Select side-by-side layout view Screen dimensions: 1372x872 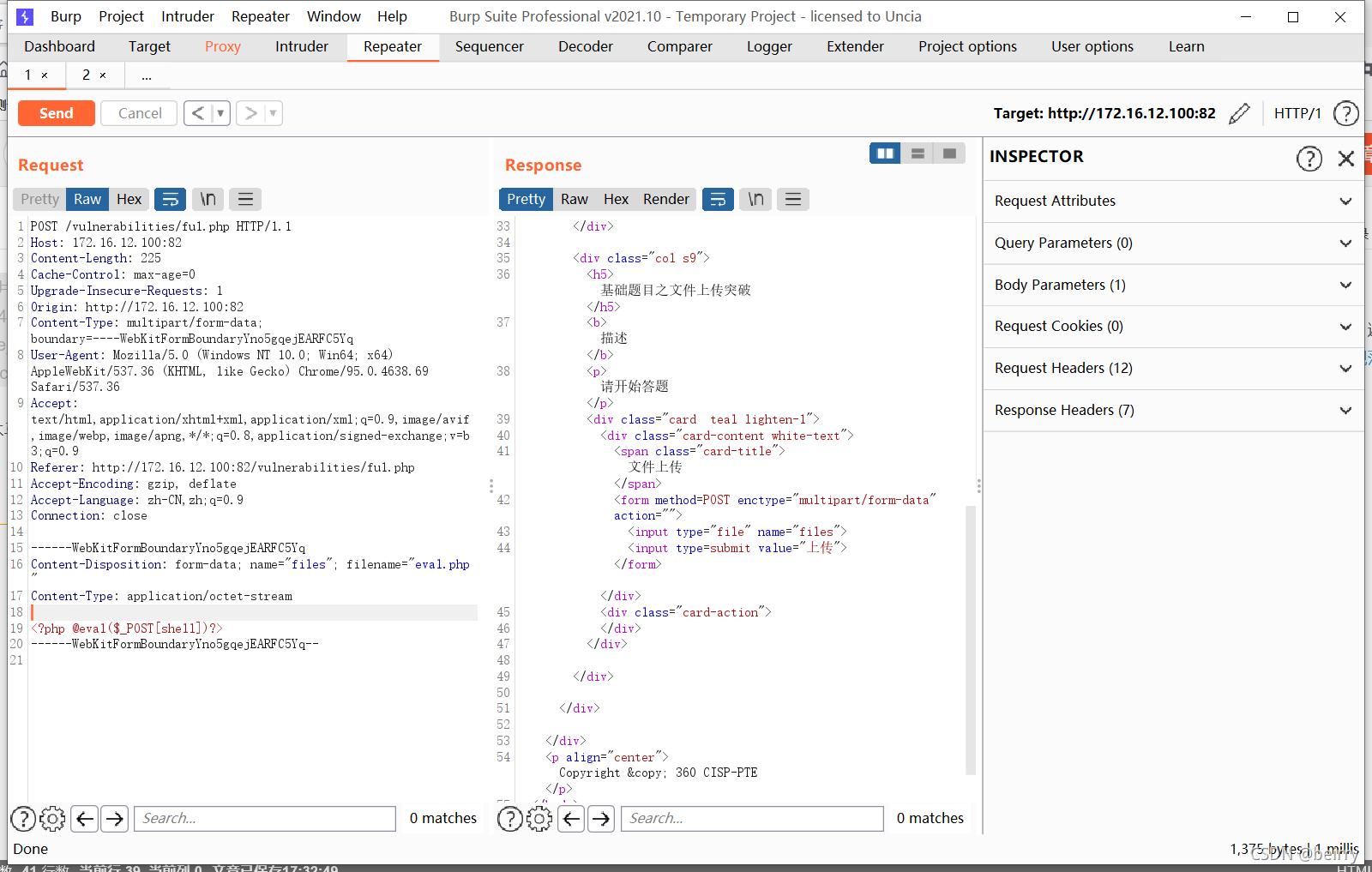tap(885, 153)
